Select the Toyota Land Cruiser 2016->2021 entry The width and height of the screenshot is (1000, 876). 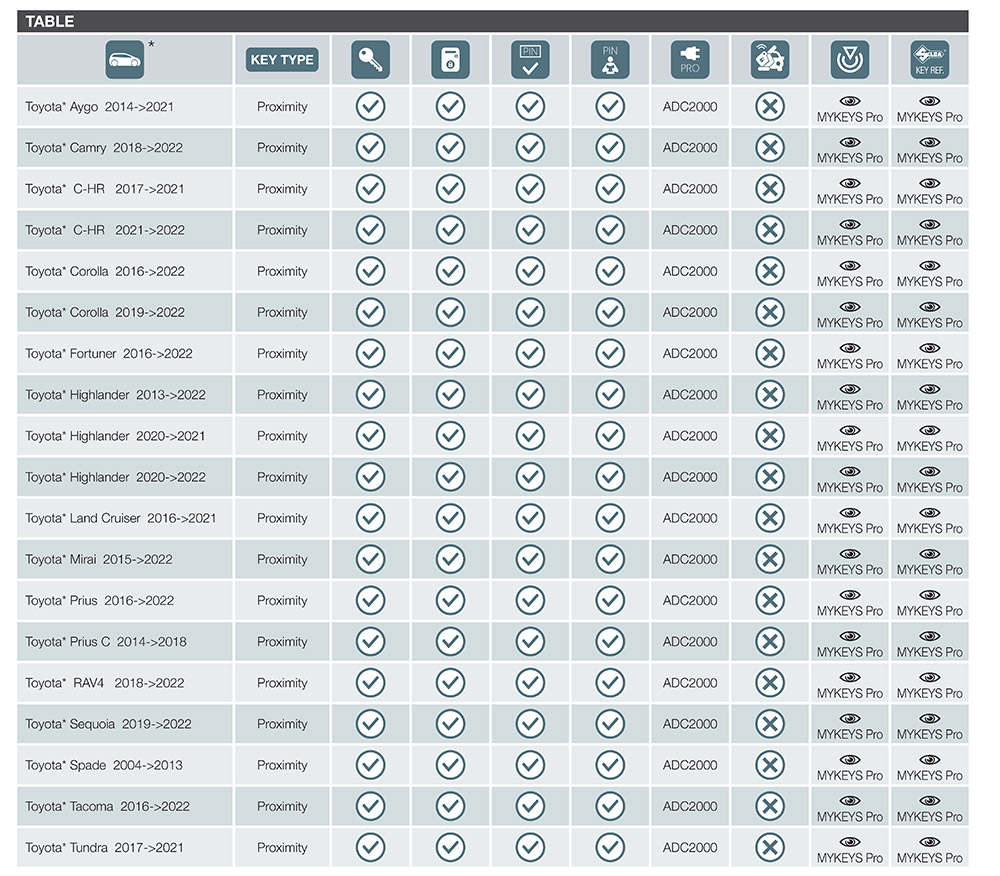coord(121,518)
